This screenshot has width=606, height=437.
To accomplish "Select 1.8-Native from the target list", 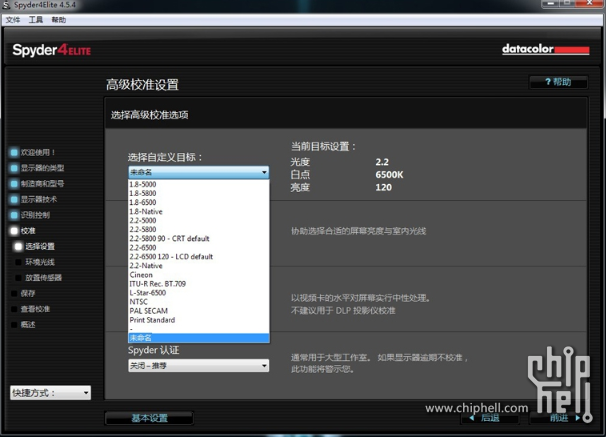I will point(199,211).
